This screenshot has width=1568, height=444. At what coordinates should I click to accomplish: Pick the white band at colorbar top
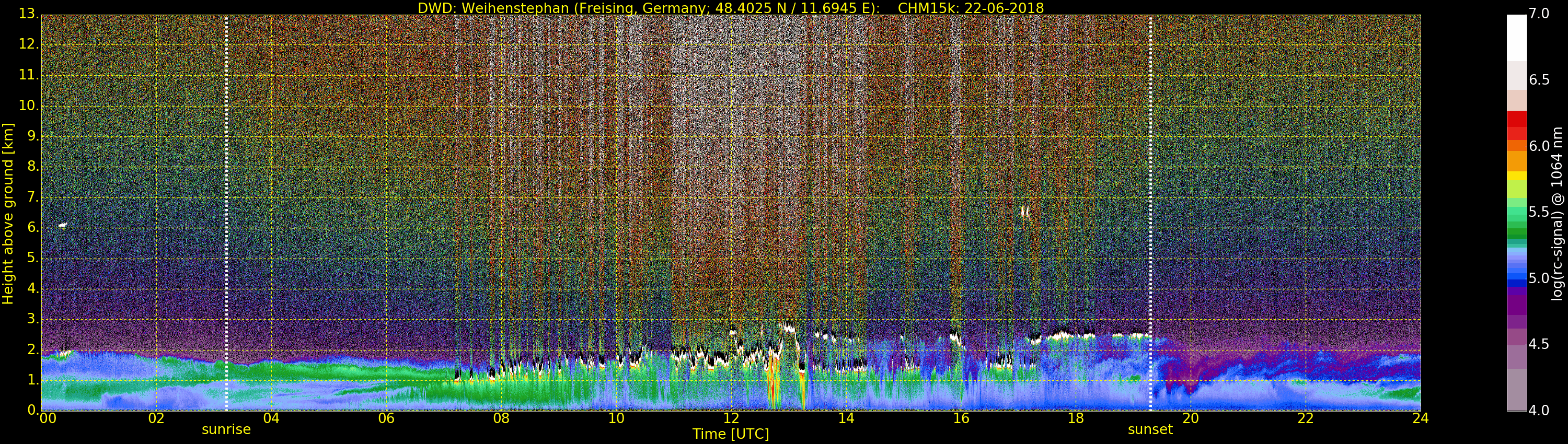pyautogui.click(x=1516, y=37)
